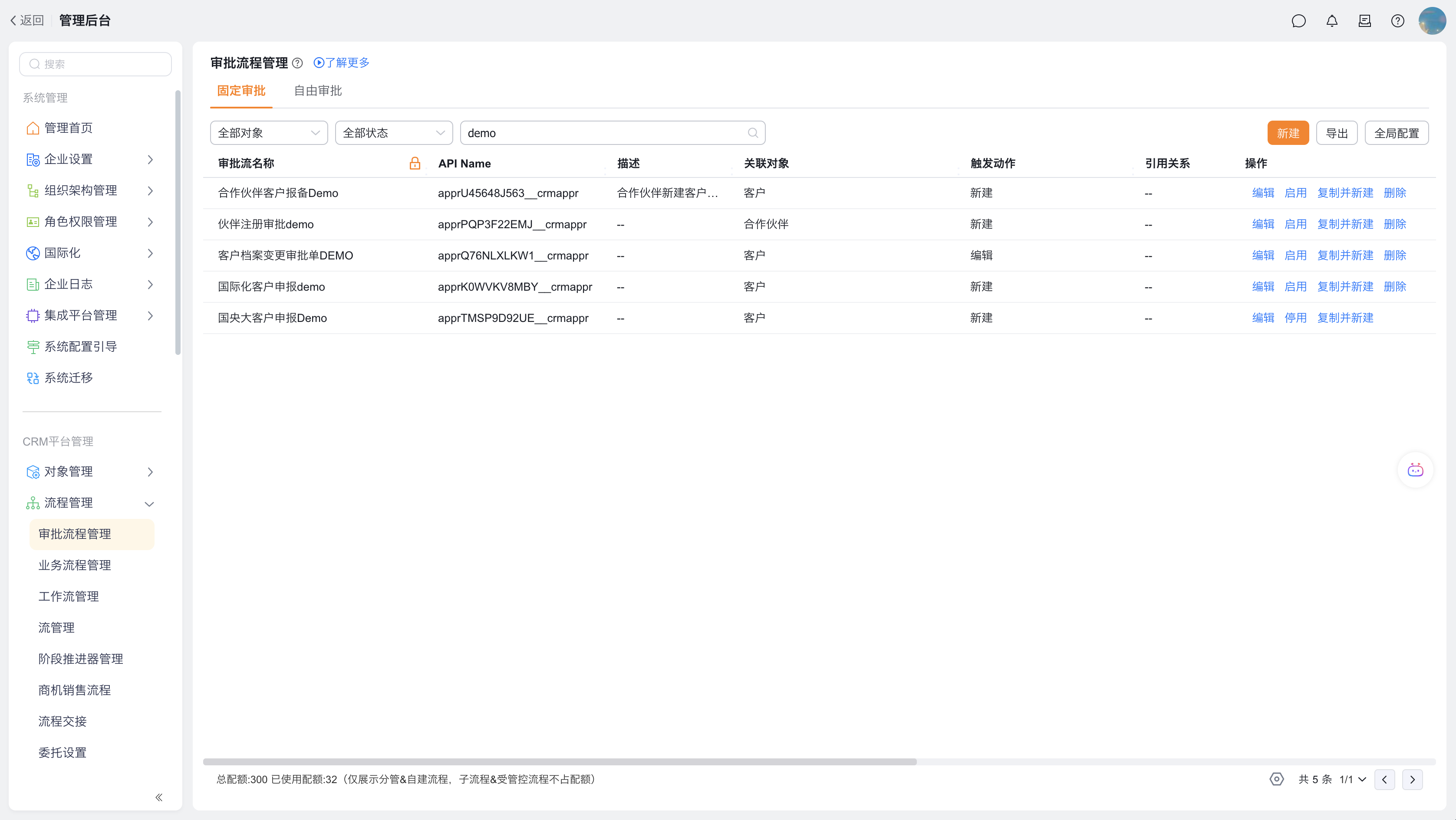Viewport: 1456px width, 820px height.
Task: Collapse sidebar with double-chevron icon
Action: coord(159,797)
